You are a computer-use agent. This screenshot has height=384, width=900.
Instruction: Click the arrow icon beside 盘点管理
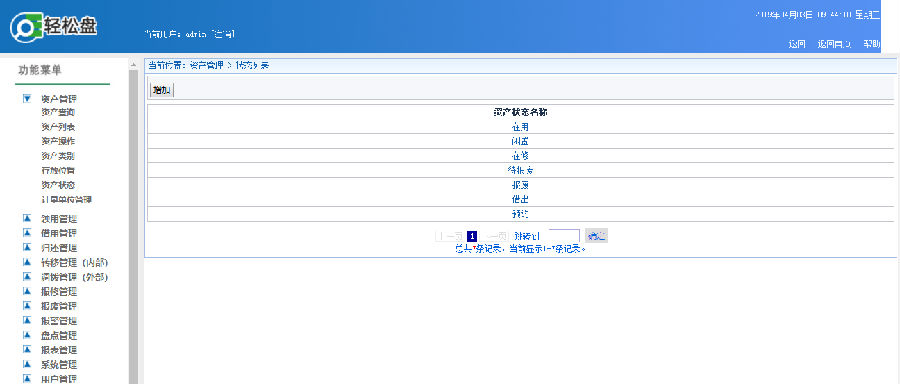tap(26, 335)
